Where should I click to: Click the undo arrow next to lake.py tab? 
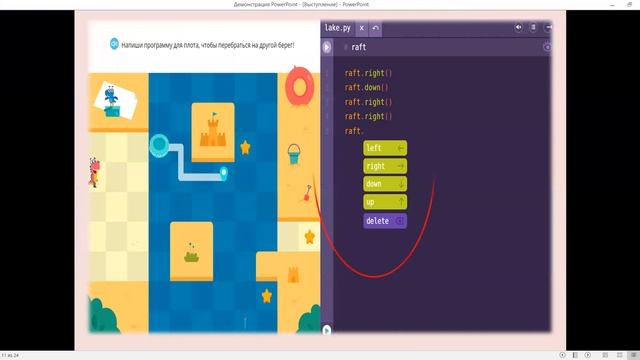coord(376,28)
